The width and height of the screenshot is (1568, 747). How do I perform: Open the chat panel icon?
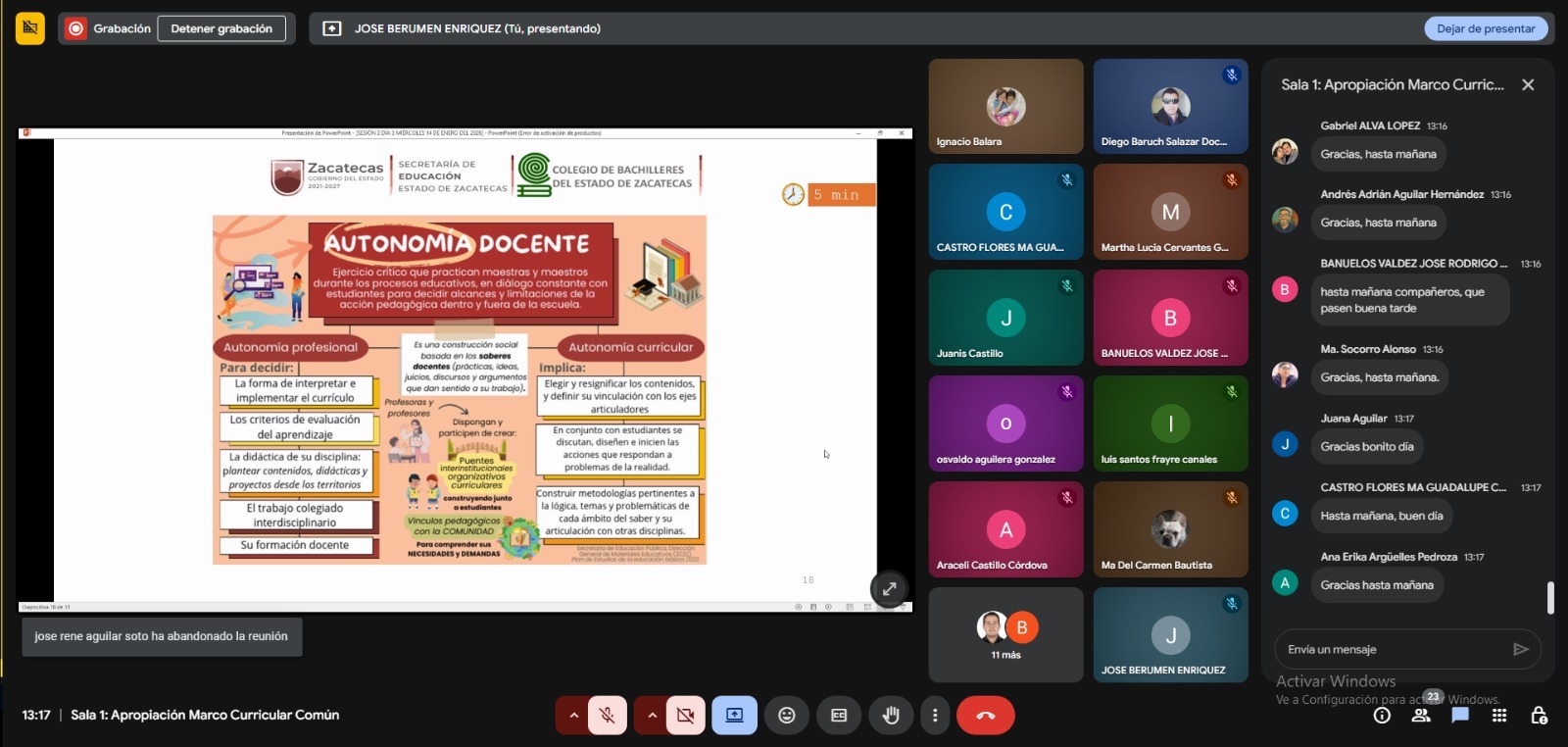1460,716
